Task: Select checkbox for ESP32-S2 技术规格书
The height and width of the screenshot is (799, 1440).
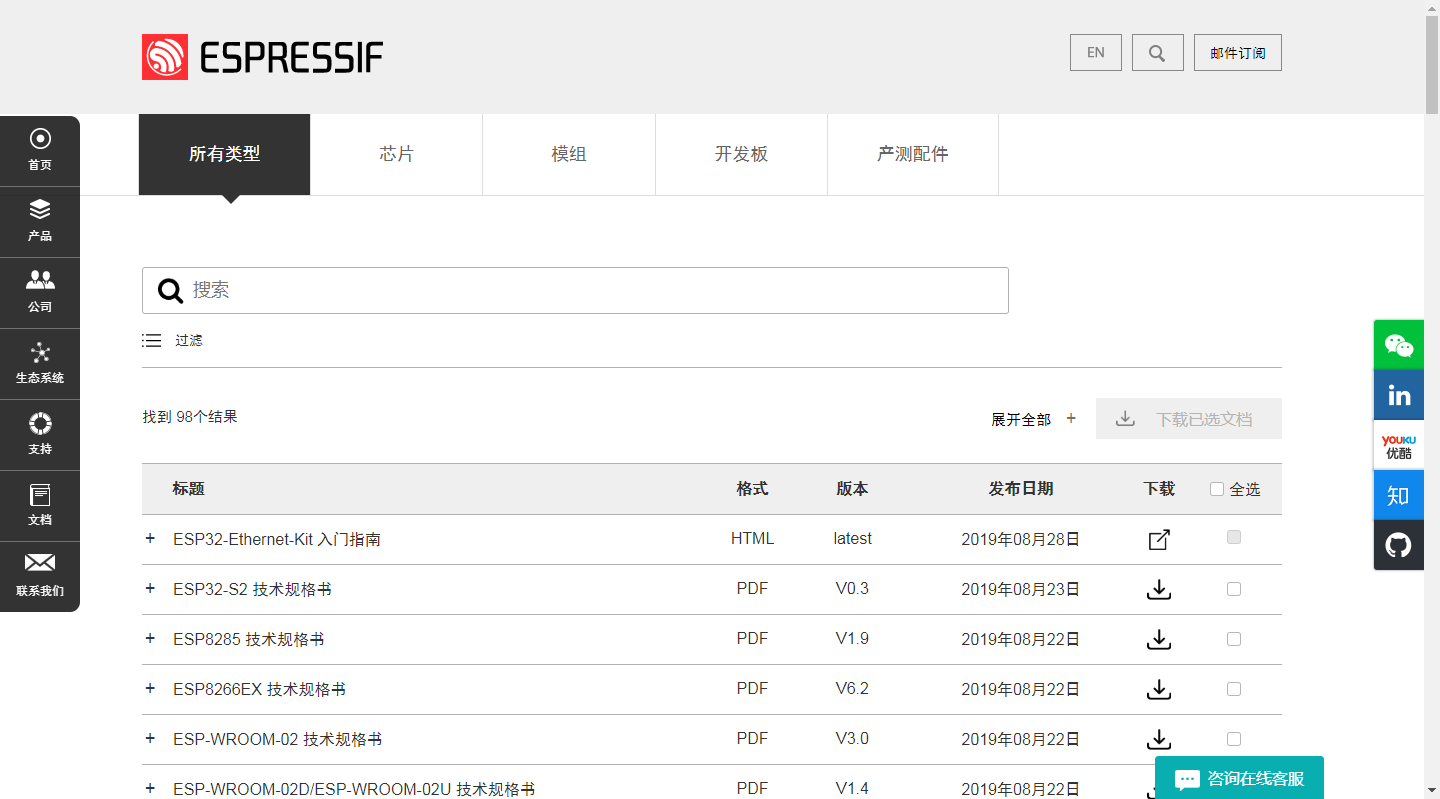Action: 1234,589
